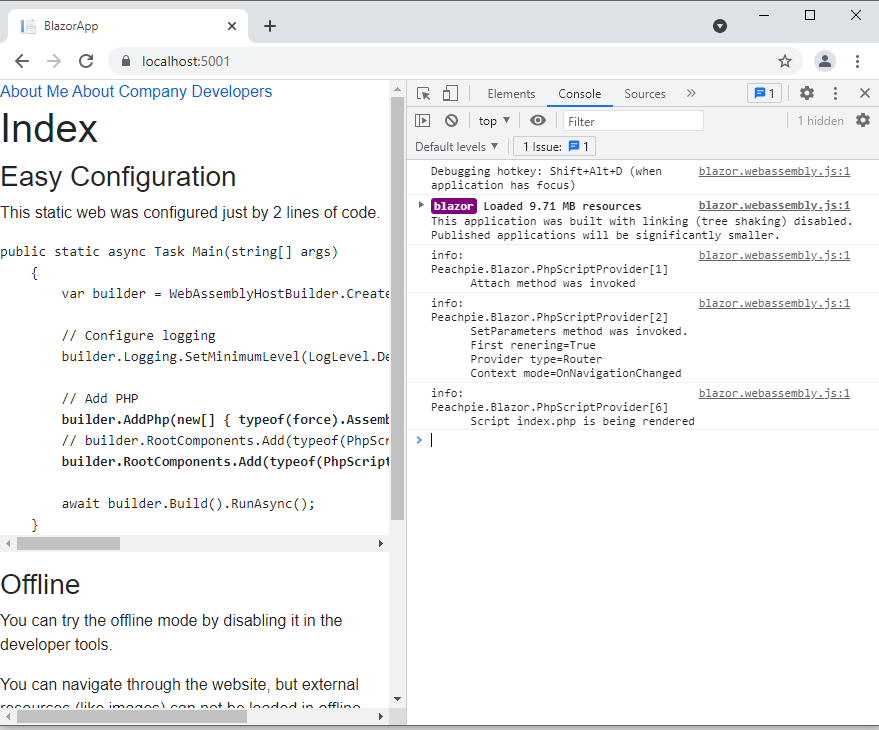The width and height of the screenshot is (879, 730).
Task: Open a new browser tab
Action: (270, 26)
